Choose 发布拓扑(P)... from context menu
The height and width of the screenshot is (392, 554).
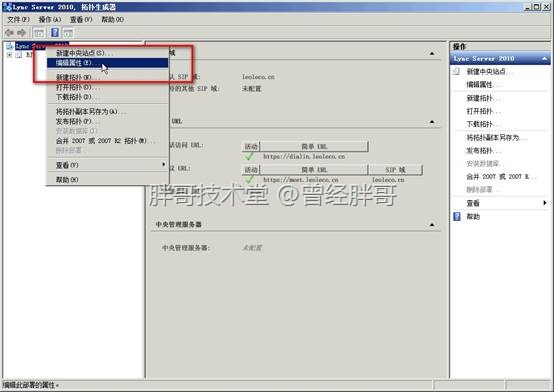[x=107, y=121]
